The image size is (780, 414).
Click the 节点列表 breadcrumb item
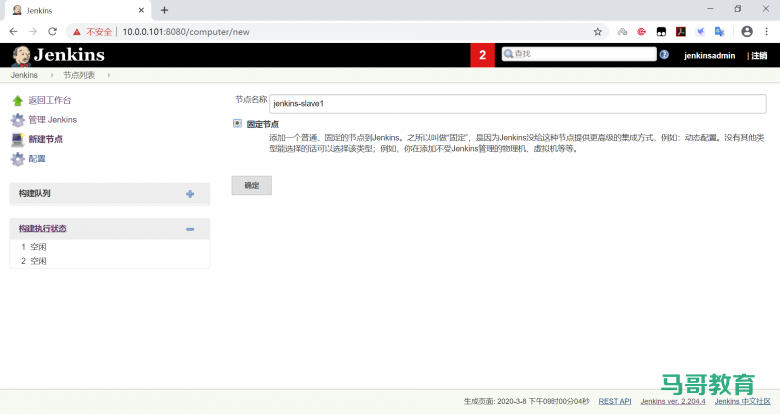[79, 75]
